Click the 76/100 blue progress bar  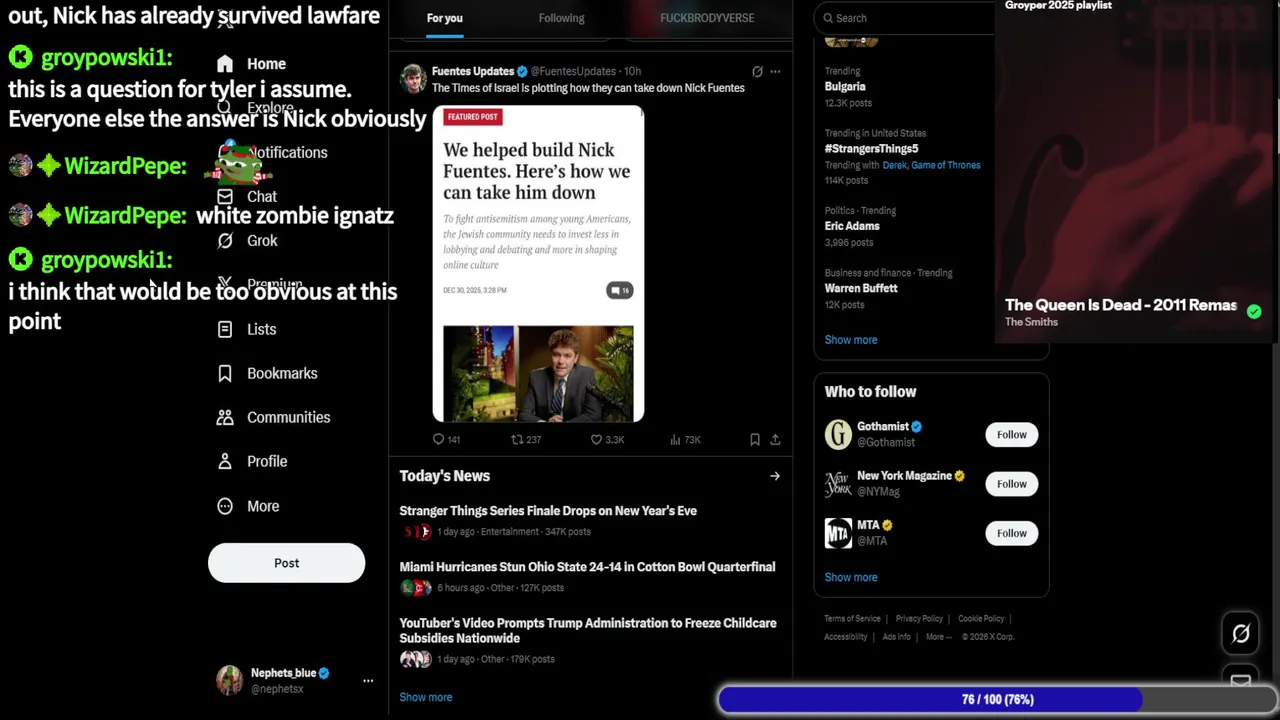point(997,699)
